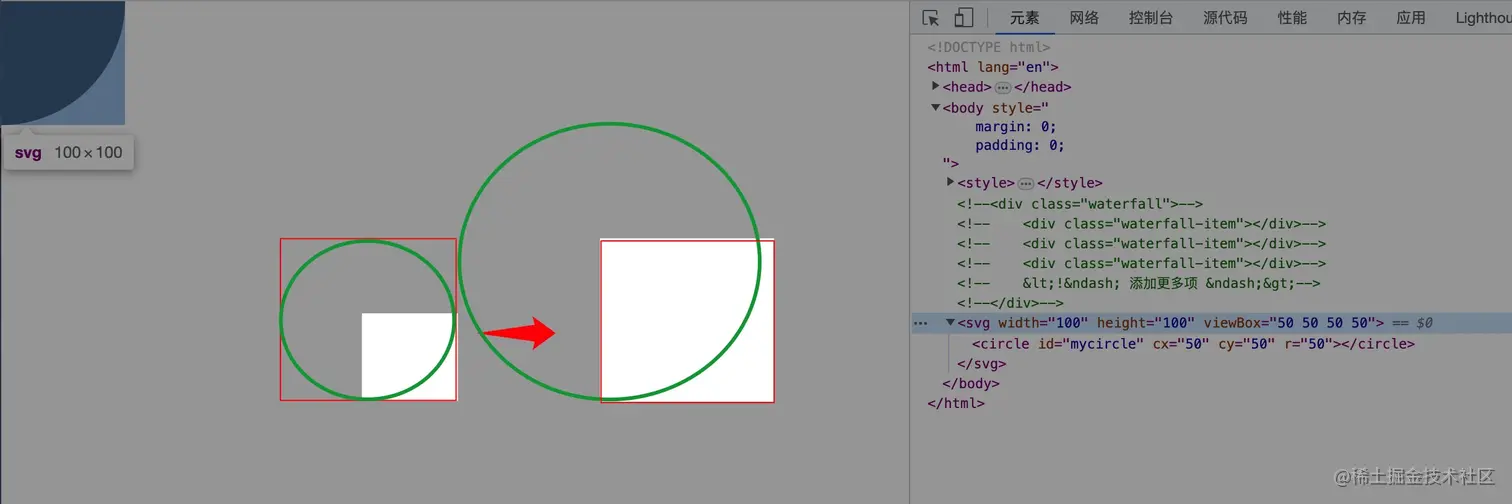Select the <!DOCTYPE html> line

point(989,47)
